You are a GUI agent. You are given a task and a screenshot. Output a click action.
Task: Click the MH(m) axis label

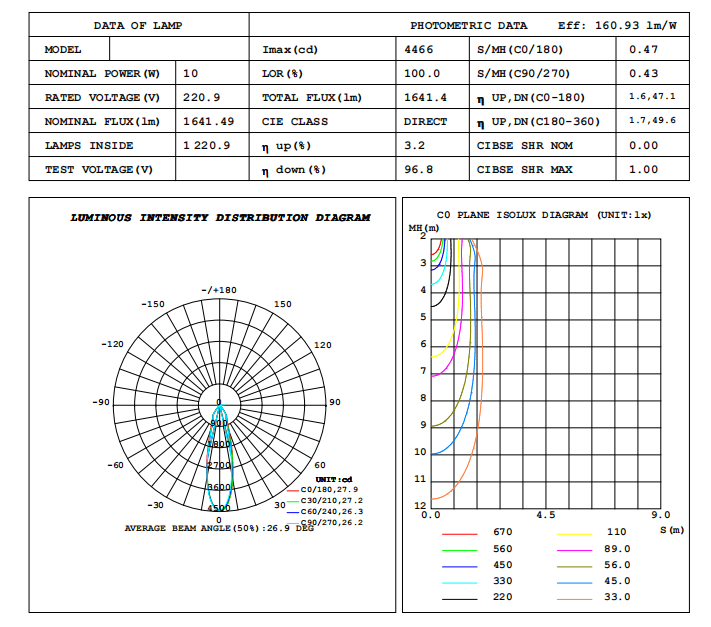[424, 228]
